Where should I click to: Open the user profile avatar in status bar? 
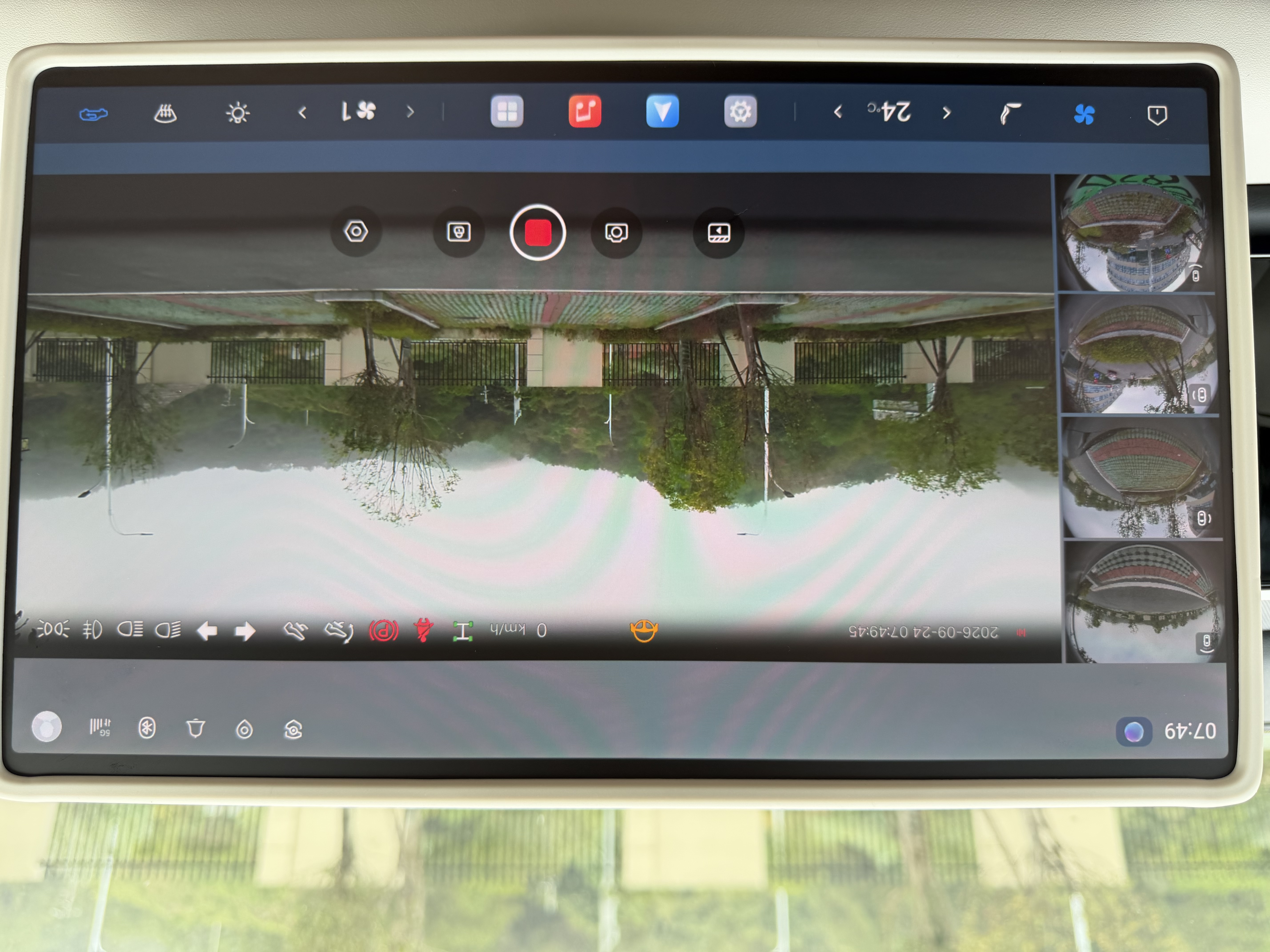[46, 726]
